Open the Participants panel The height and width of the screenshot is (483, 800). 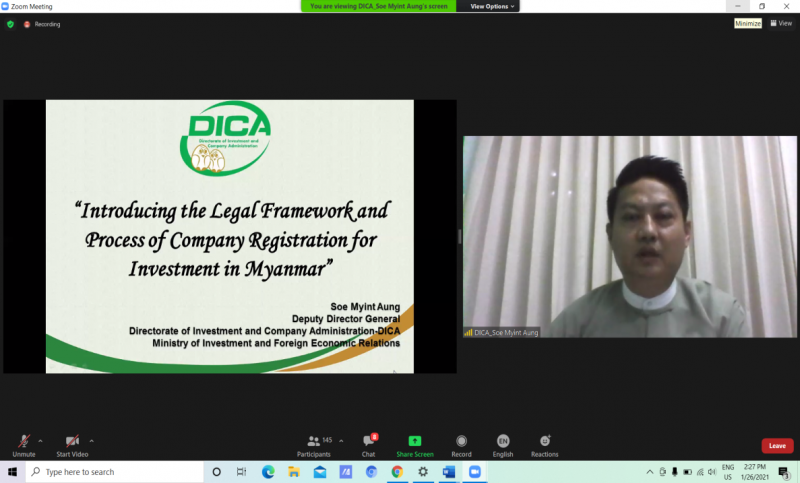point(314,443)
